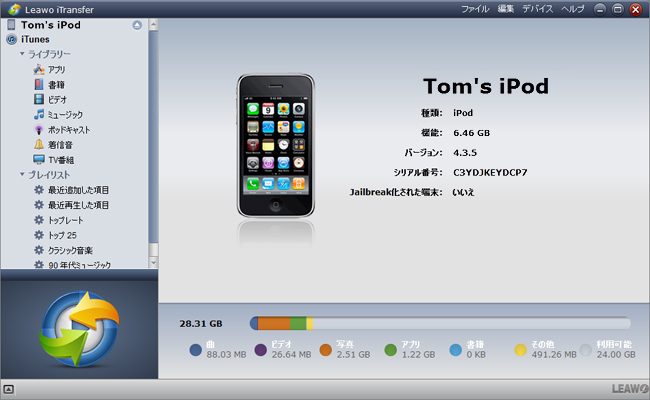Select the Tom's iPod sidebar label
This screenshot has width=650, height=400.
pyautogui.click(x=51, y=25)
